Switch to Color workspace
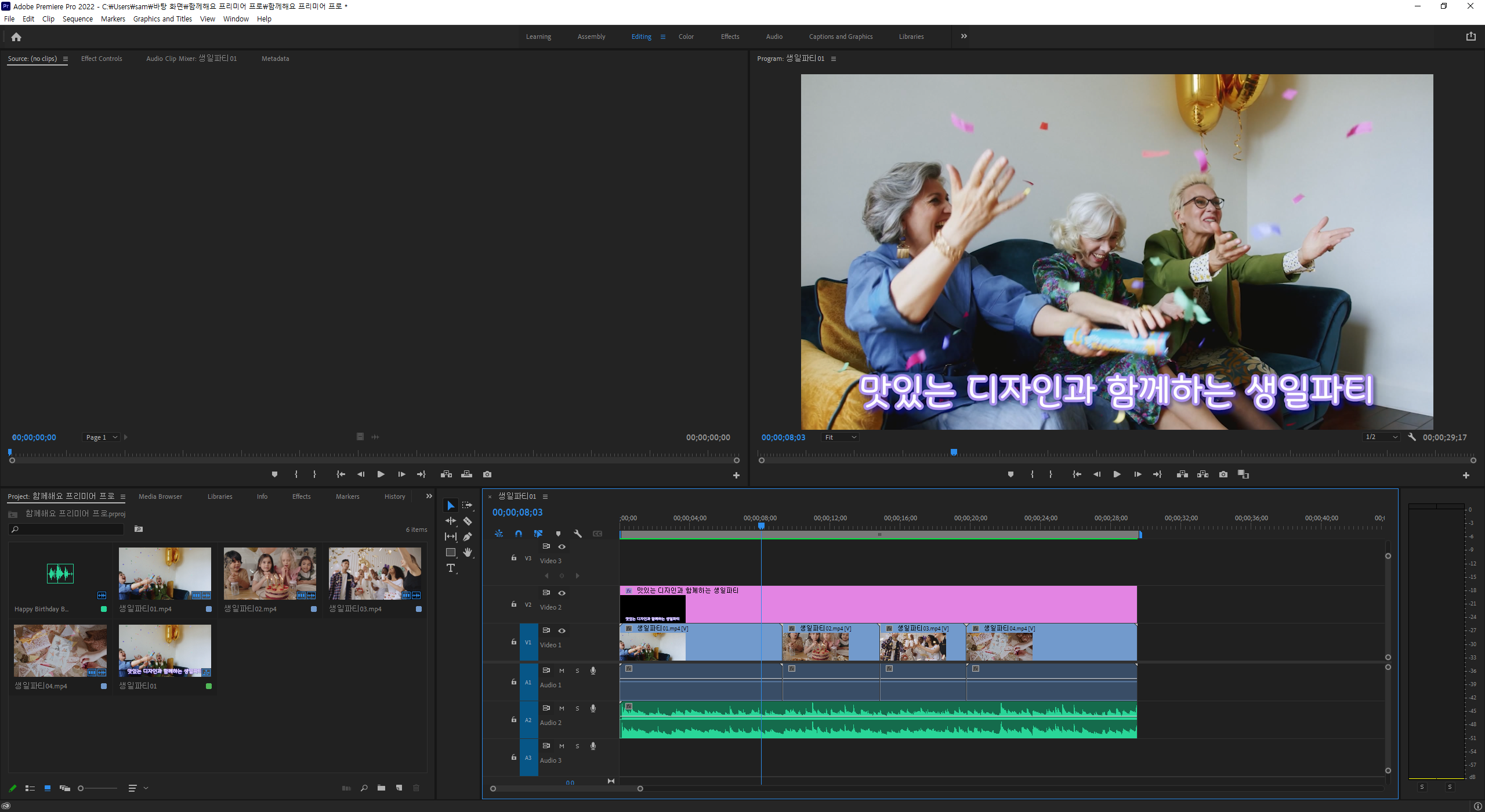1485x812 pixels. point(686,37)
